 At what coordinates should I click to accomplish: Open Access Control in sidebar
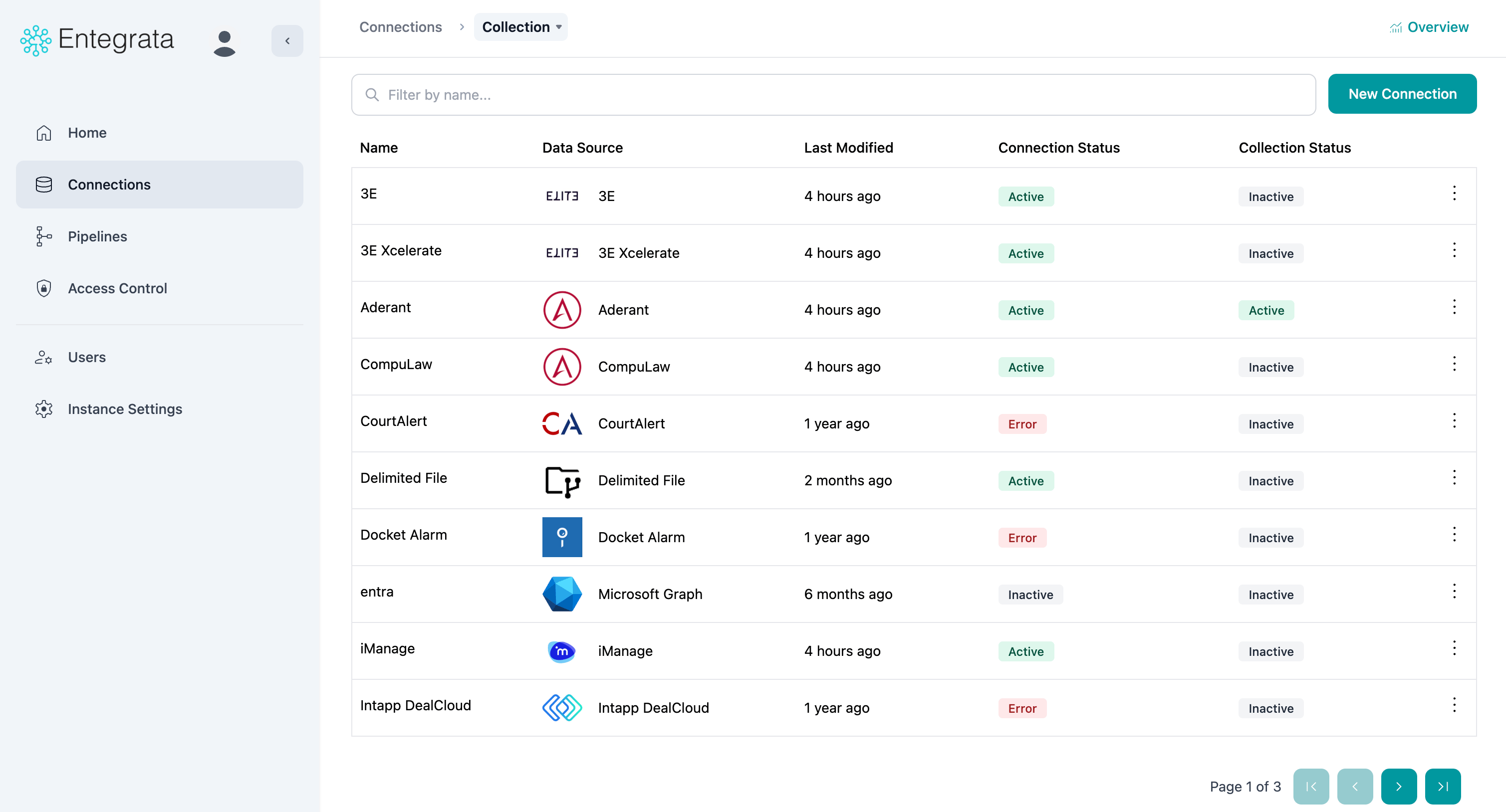pyautogui.click(x=160, y=289)
